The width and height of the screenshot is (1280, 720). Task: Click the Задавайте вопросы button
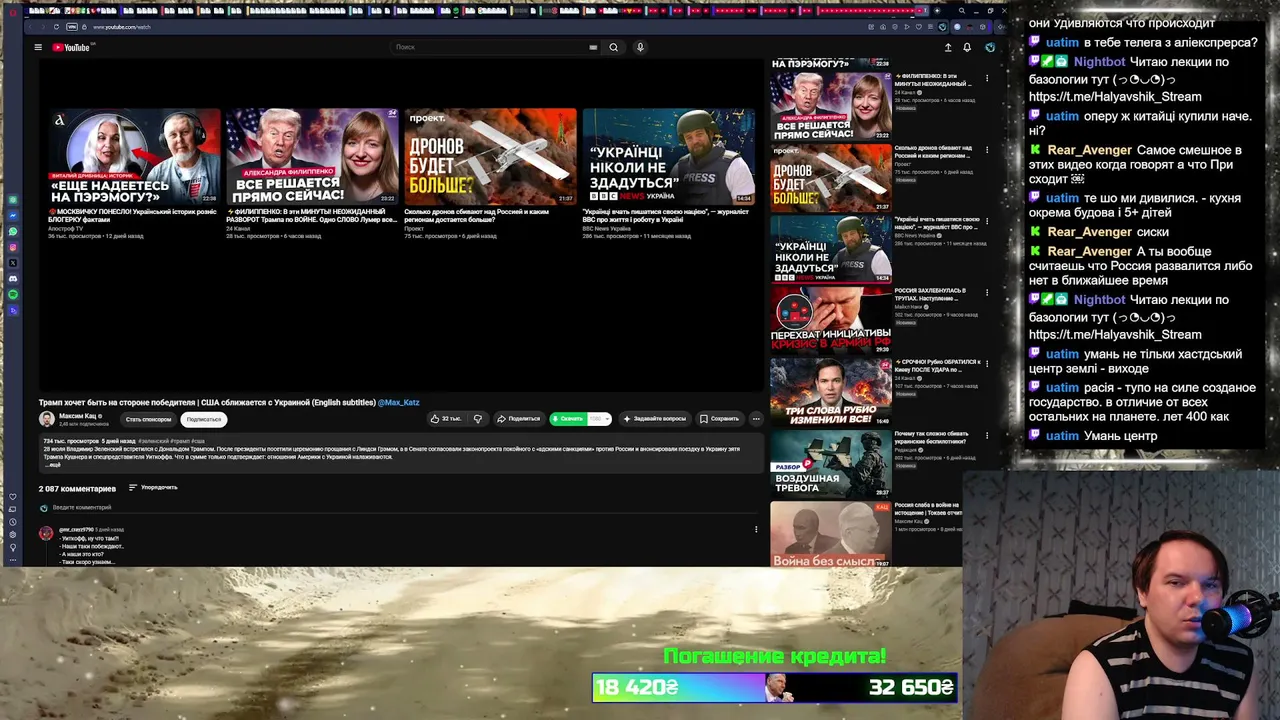point(654,419)
